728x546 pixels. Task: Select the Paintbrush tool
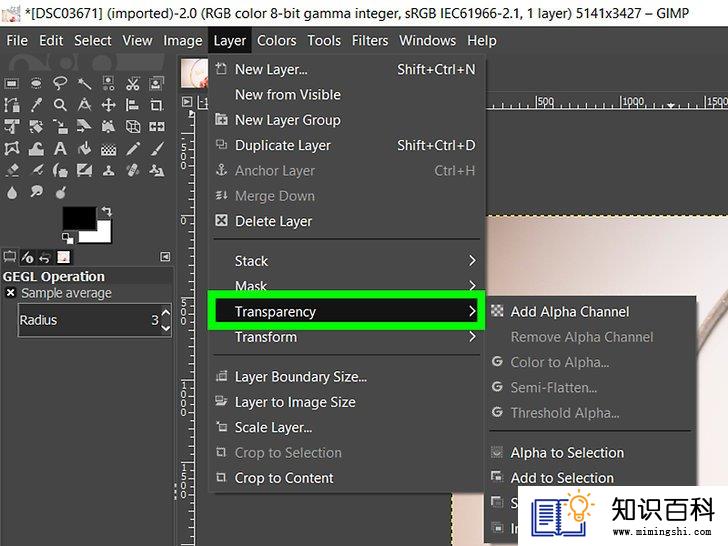(x=156, y=149)
